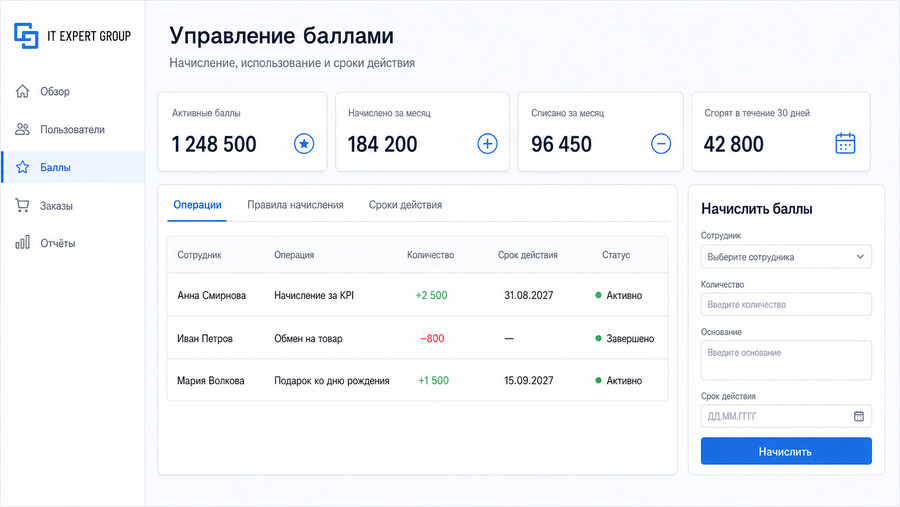Click the Начислить button
900x507 pixels.
[x=786, y=451]
